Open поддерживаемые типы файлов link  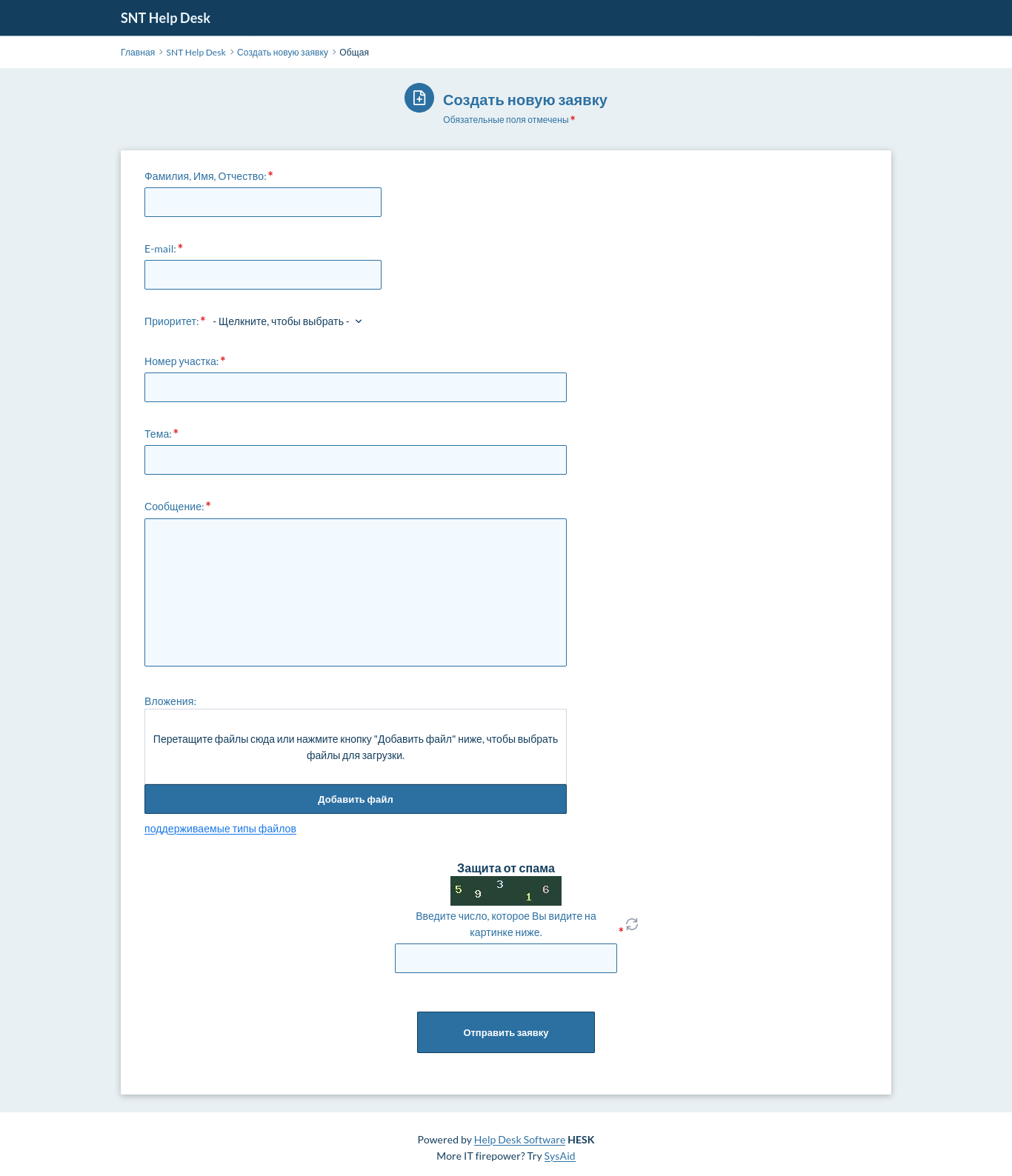(x=220, y=829)
